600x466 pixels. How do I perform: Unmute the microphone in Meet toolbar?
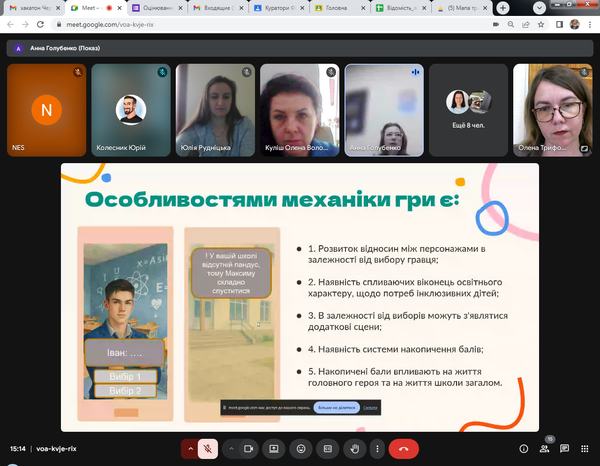[208, 449]
